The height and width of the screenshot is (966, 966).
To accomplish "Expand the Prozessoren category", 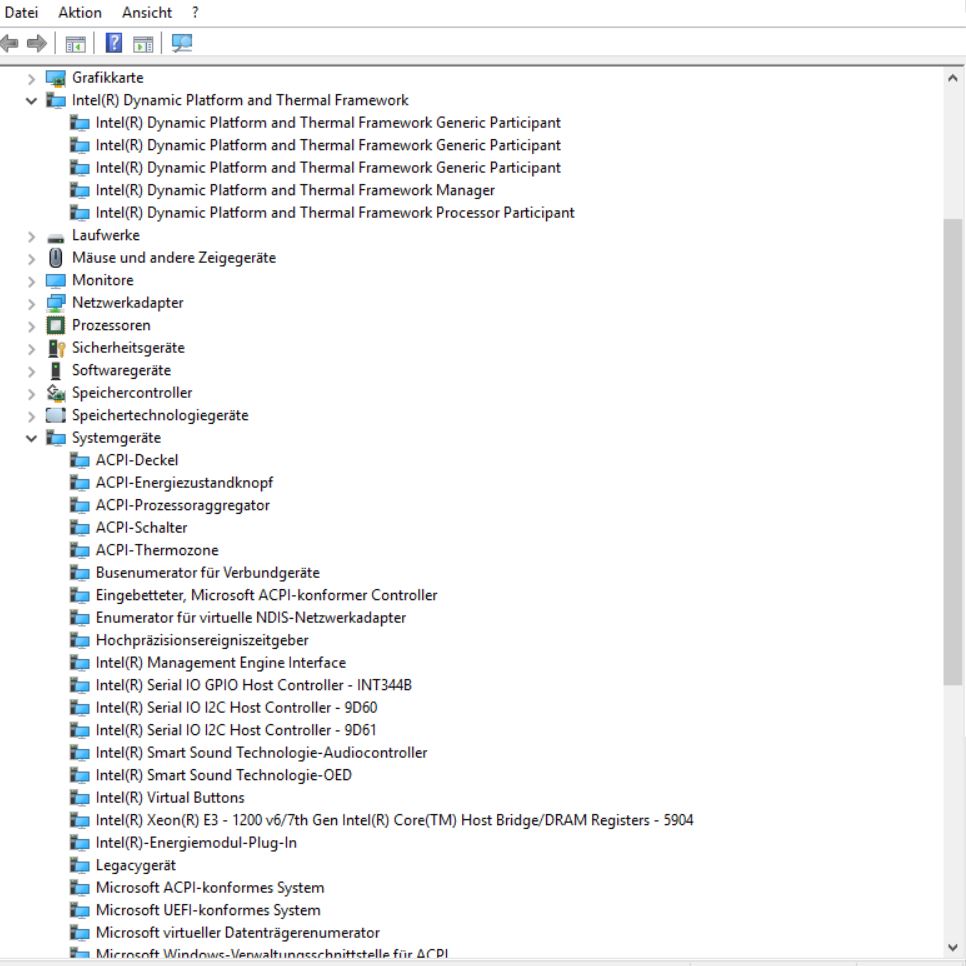I will 31,327.
